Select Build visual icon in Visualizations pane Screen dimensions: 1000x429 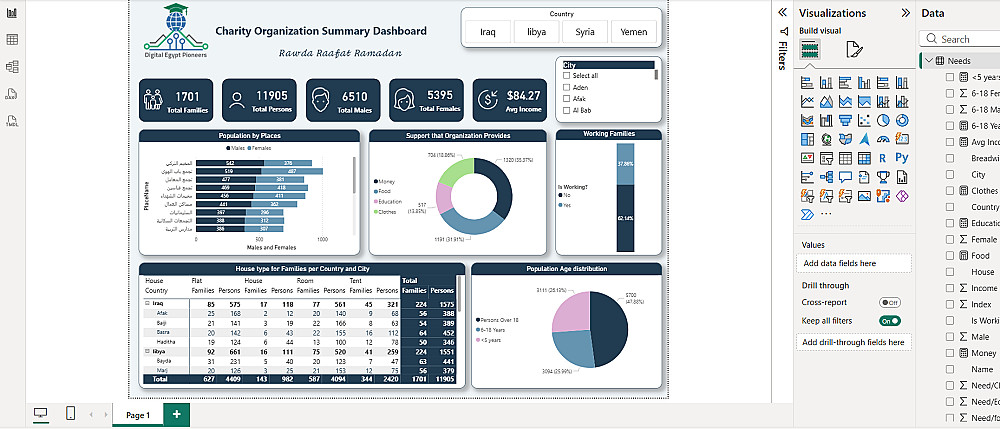coord(810,49)
